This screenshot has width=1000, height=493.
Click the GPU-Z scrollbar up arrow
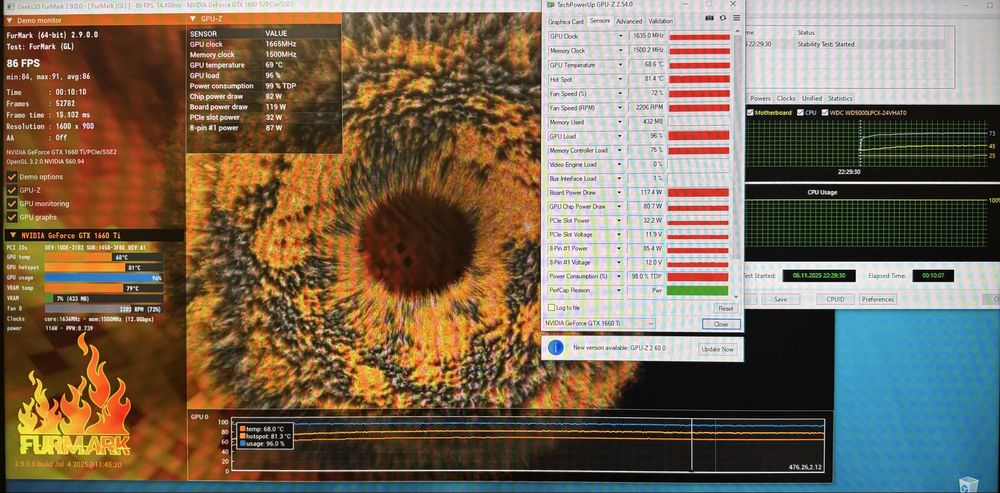coord(737,31)
